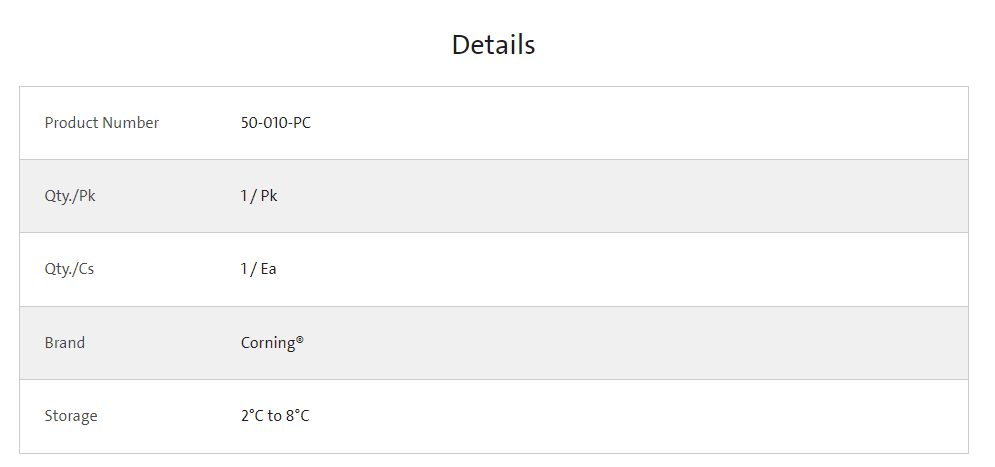The image size is (995, 467).
Task: Click the 8°C upper storage temperature
Action: click(298, 416)
